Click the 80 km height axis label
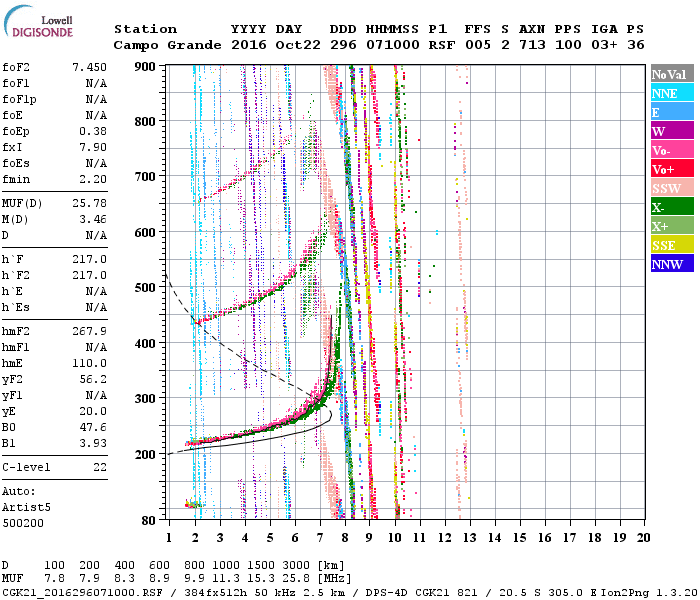Viewport: 700px width, 600px height. point(148,521)
